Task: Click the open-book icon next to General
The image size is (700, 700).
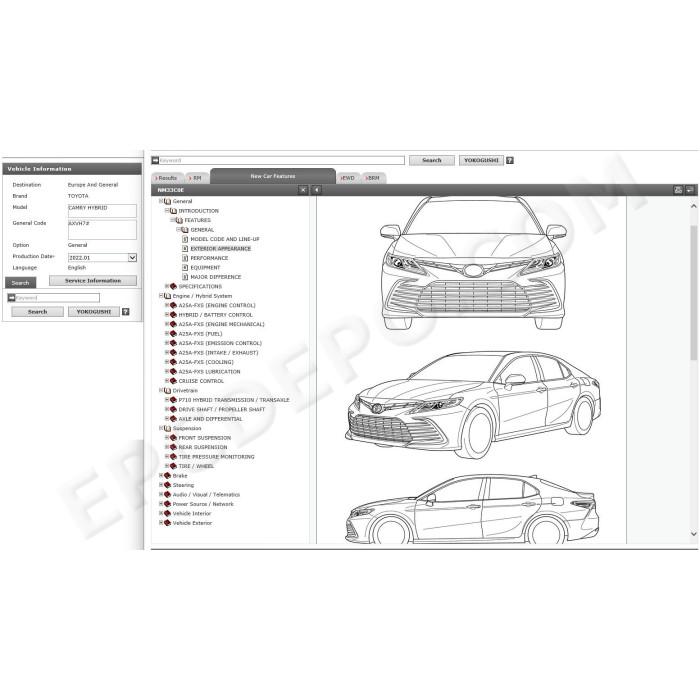Action: (x=167, y=201)
